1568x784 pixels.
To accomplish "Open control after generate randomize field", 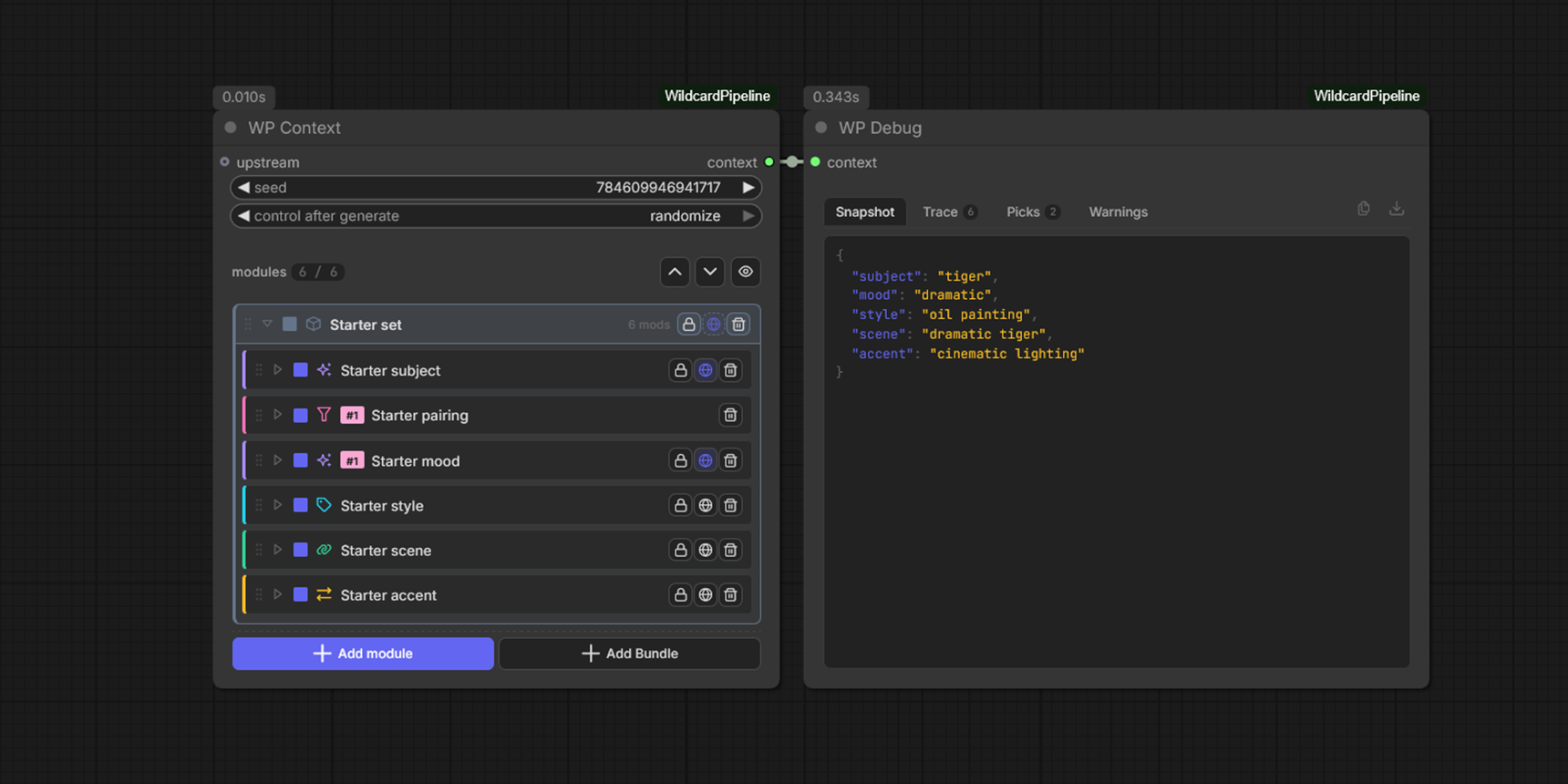I will (x=496, y=216).
